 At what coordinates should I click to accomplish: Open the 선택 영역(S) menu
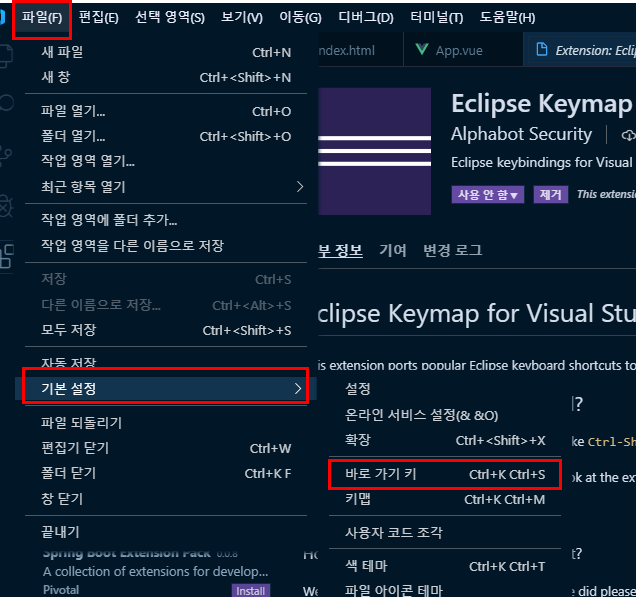coord(170,17)
